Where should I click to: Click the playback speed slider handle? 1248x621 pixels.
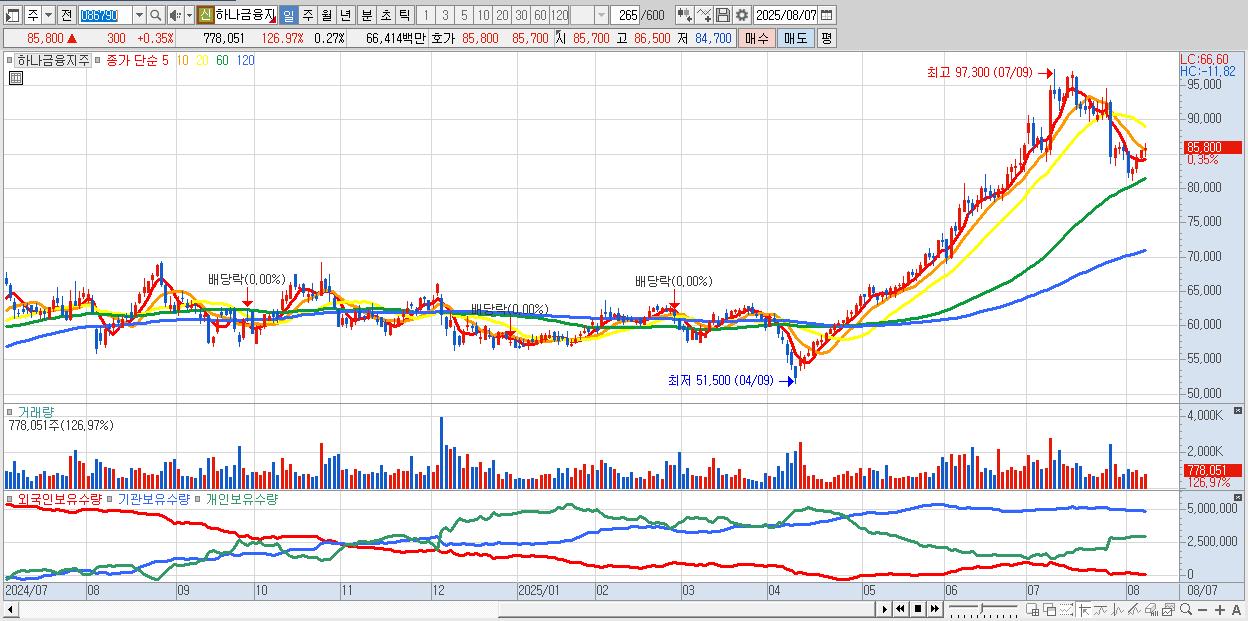981,608
